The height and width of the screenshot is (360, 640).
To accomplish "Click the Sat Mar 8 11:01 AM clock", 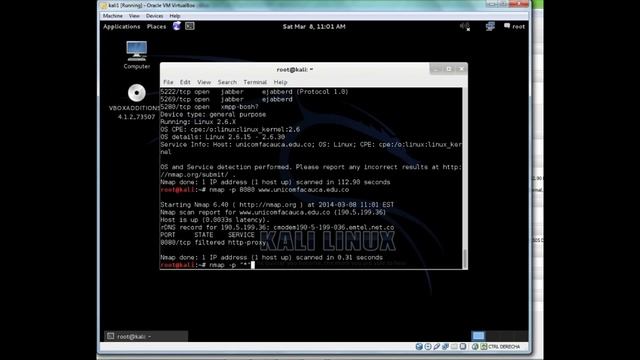I will (x=314, y=27).
